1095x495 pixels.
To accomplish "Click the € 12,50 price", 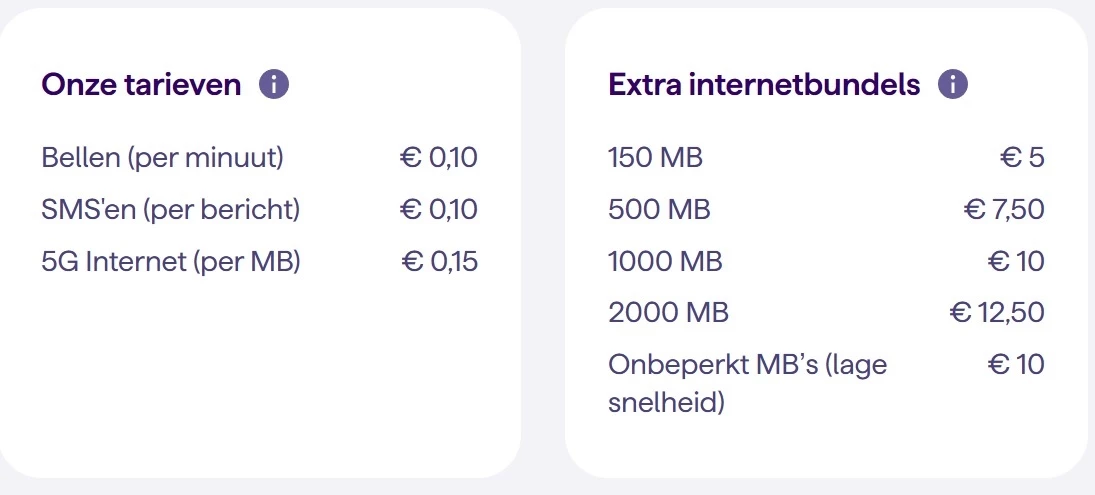I will coord(997,312).
